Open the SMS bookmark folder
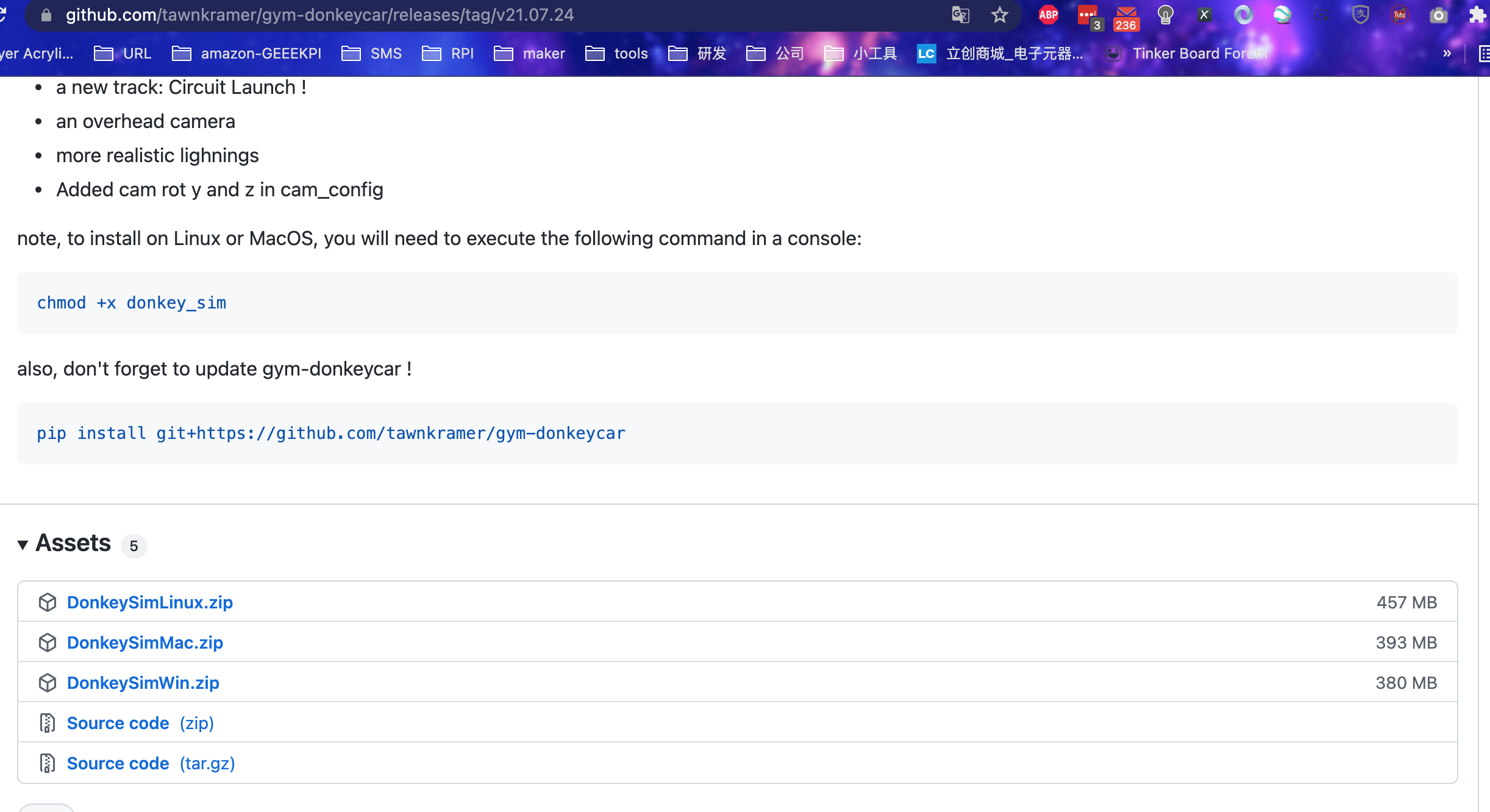This screenshot has width=1490, height=812. [371, 54]
